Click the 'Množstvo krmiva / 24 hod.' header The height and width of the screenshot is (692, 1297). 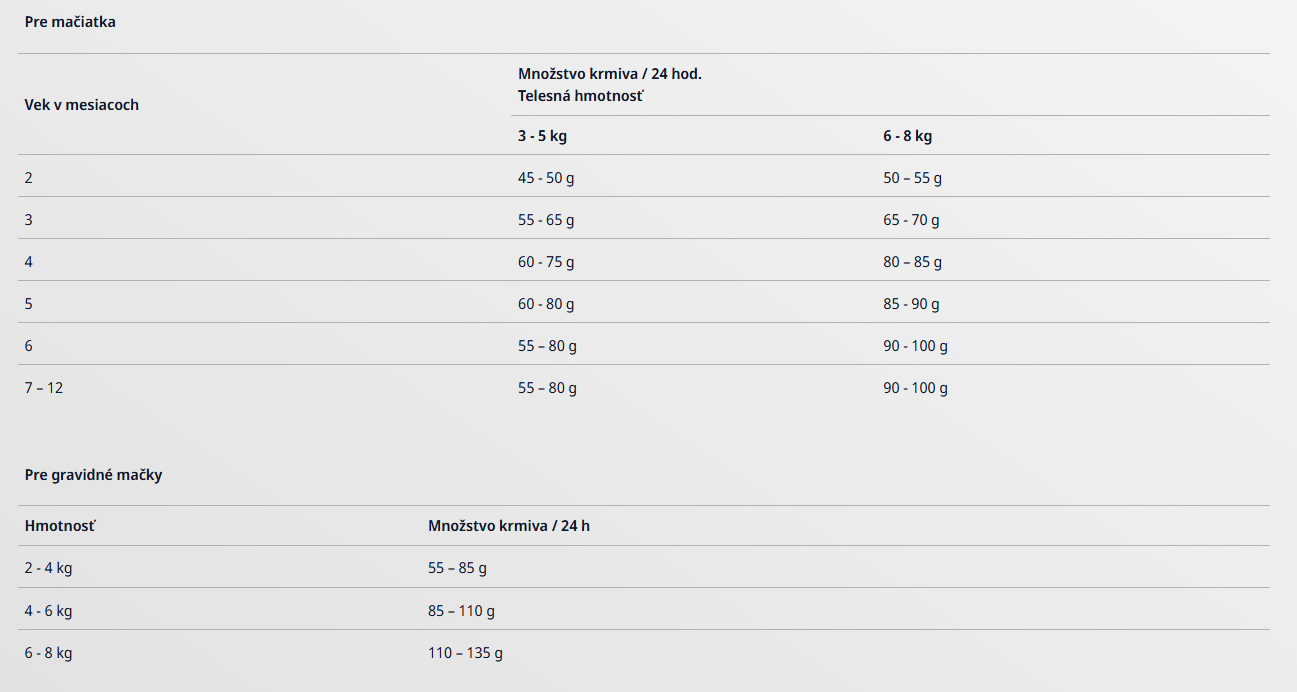click(x=617, y=74)
